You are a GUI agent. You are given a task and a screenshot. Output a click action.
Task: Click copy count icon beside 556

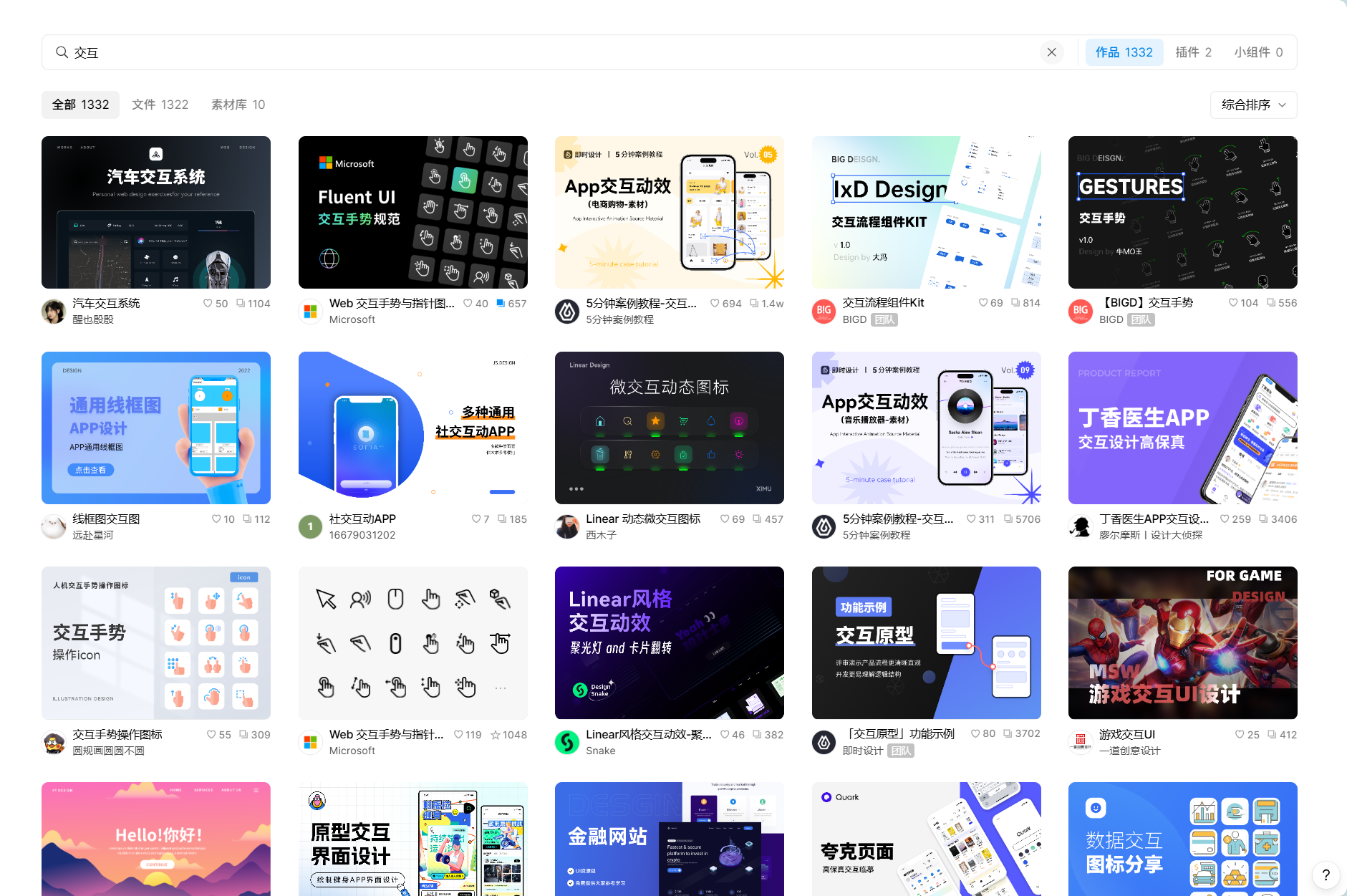click(1271, 303)
